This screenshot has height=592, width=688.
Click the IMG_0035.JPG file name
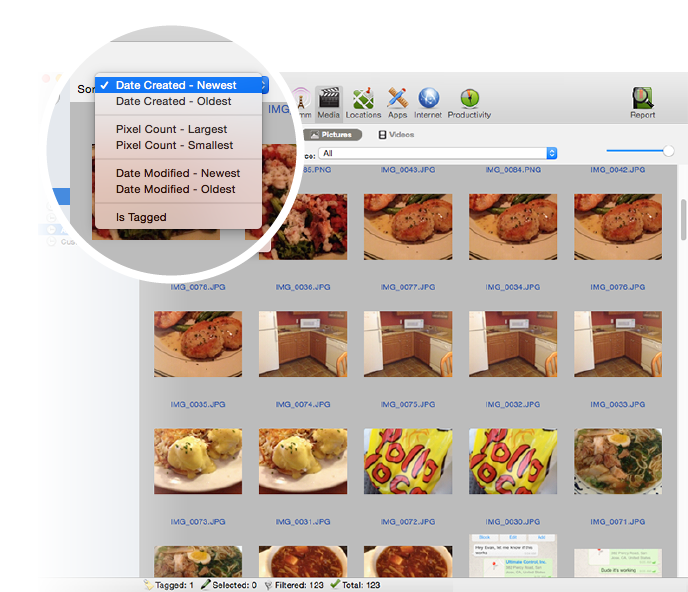tap(198, 404)
